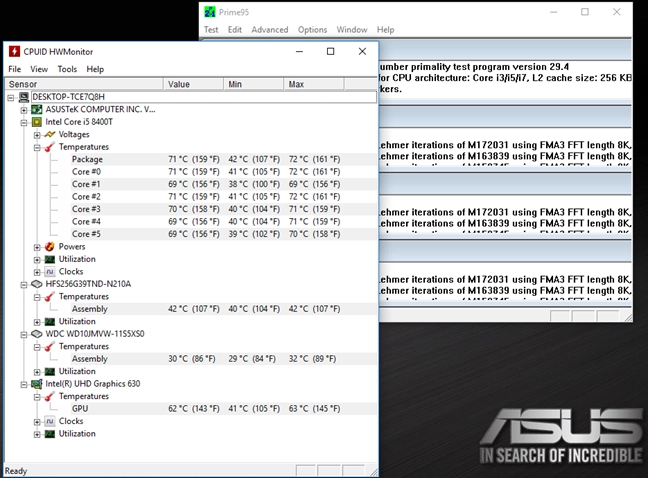Click the thermometer icon of CPU Temperatures
648x478 pixels.
coord(50,147)
